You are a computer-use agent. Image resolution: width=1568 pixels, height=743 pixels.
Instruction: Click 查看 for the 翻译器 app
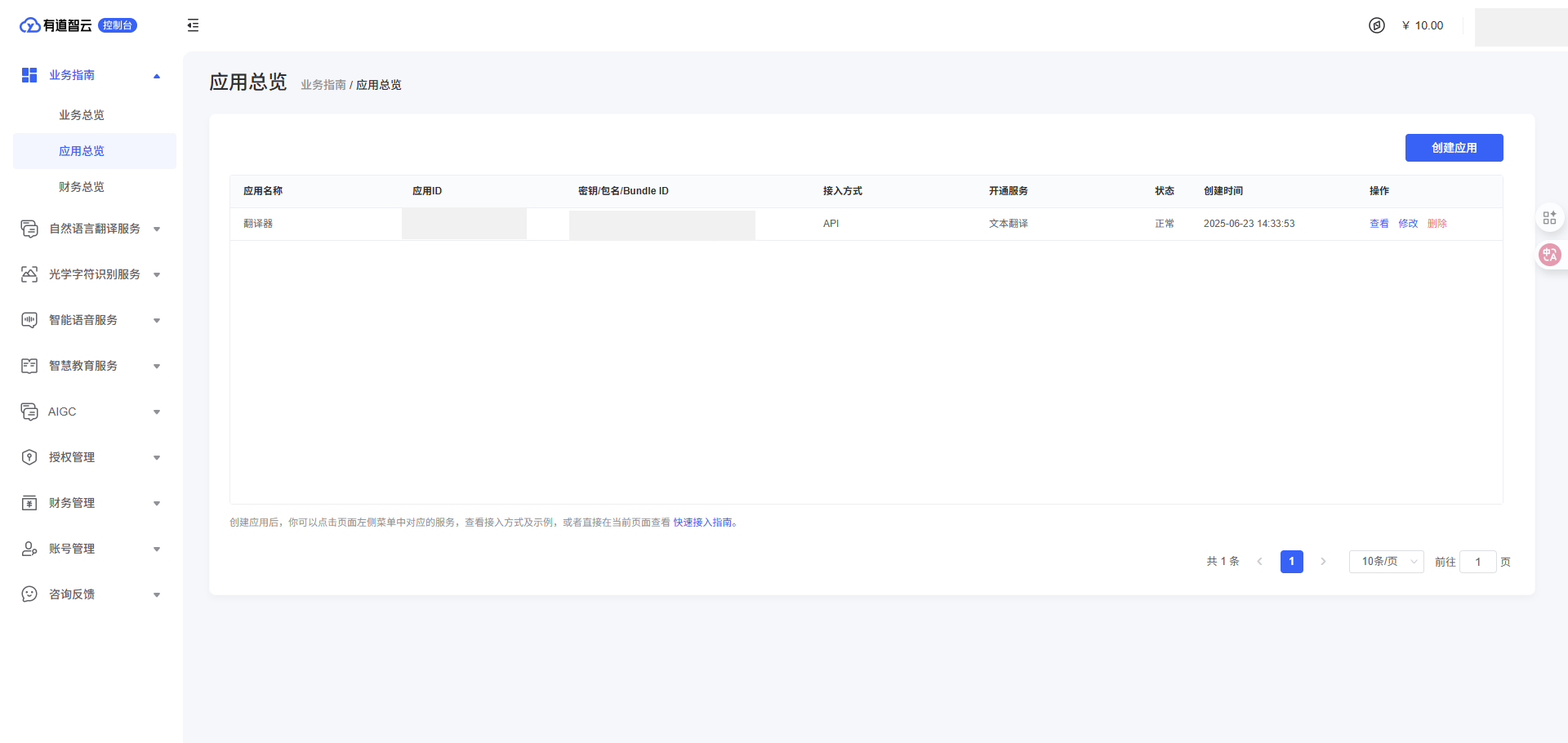coord(1379,224)
